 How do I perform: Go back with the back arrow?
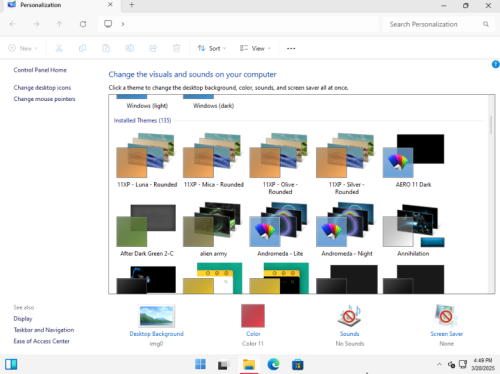pyautogui.click(x=13, y=24)
